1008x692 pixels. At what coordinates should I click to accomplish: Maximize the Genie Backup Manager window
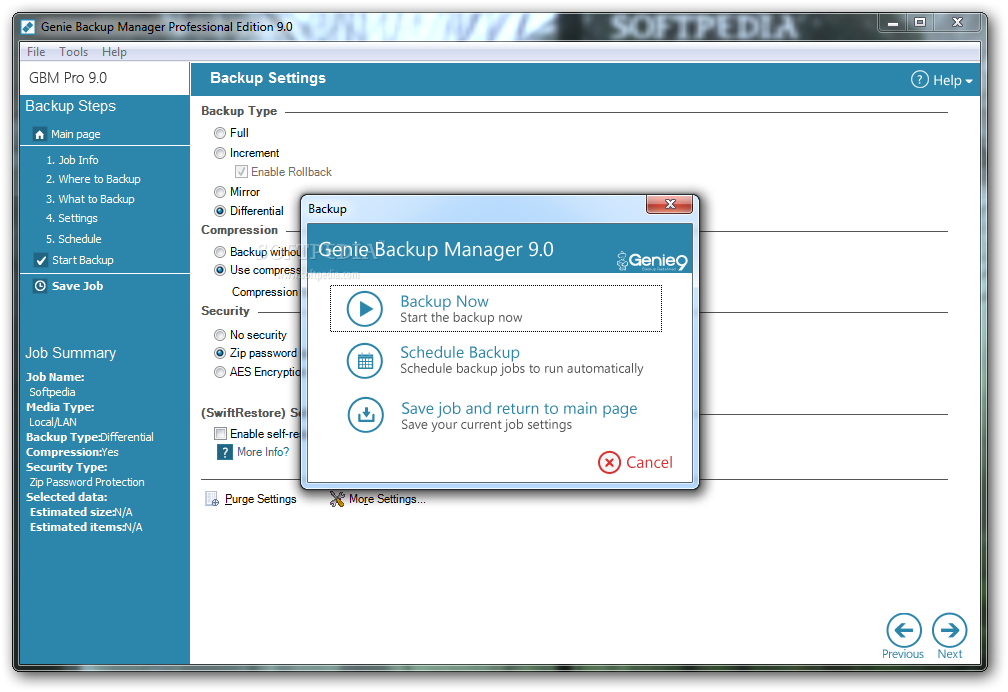coord(920,23)
